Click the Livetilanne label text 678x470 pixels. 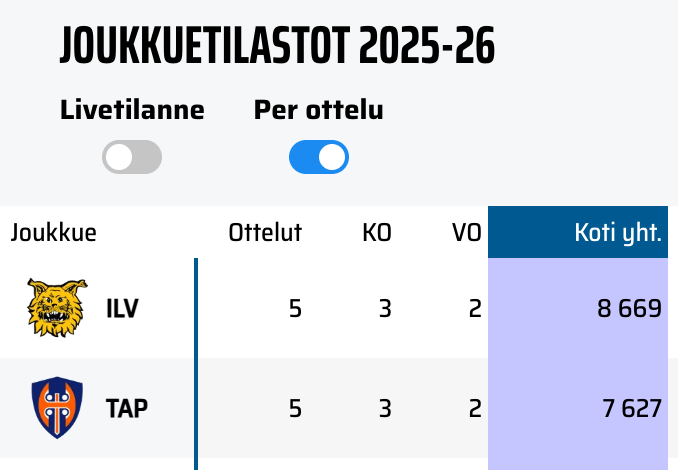pos(132,110)
